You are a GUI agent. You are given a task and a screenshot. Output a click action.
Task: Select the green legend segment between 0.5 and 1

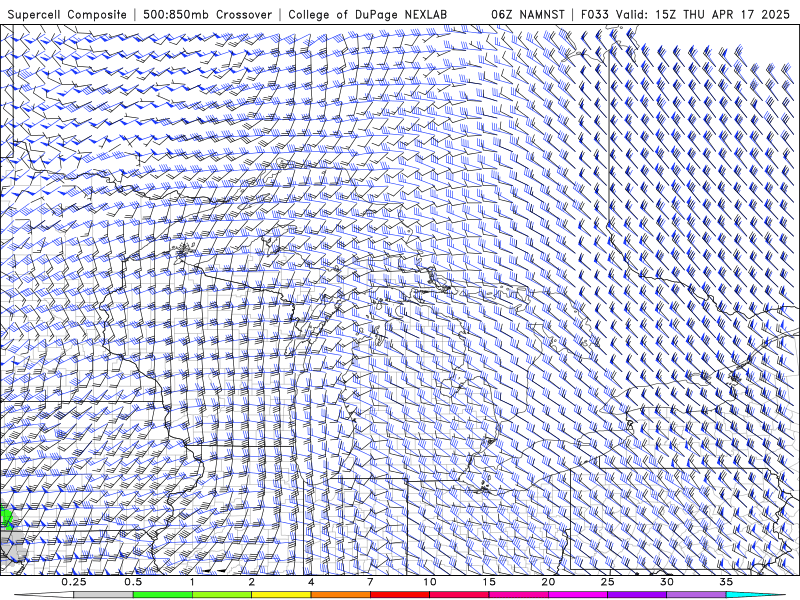163,595
